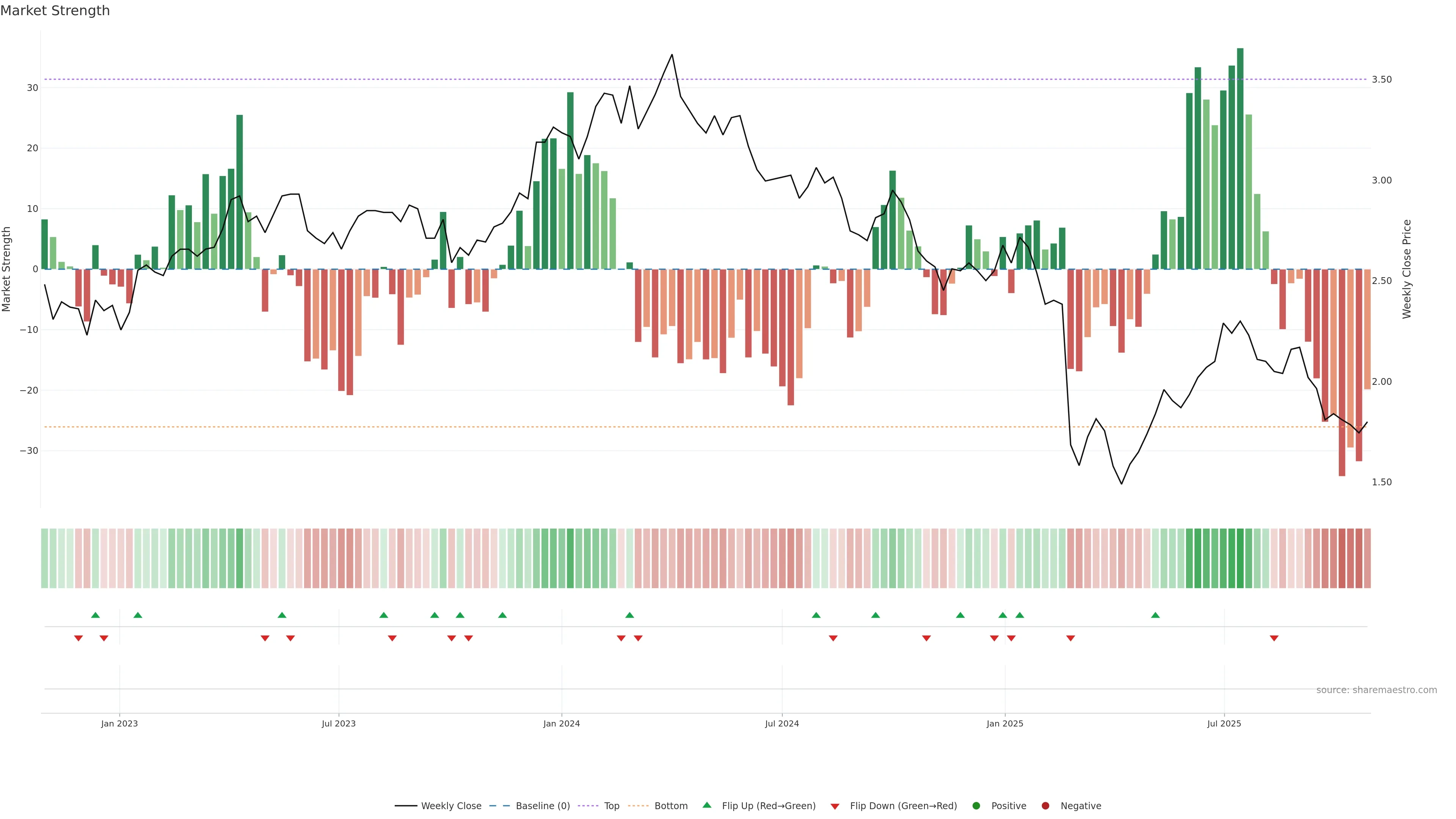
Task: Click the green Positive circle legend icon
Action: [976, 805]
